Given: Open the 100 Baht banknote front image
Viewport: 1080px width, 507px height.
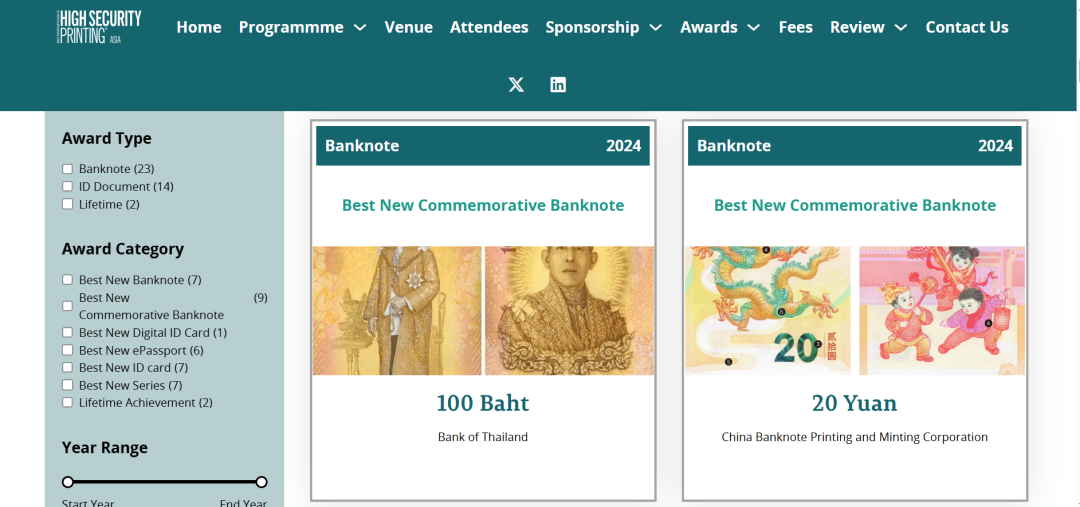Looking at the screenshot, I should [x=397, y=311].
